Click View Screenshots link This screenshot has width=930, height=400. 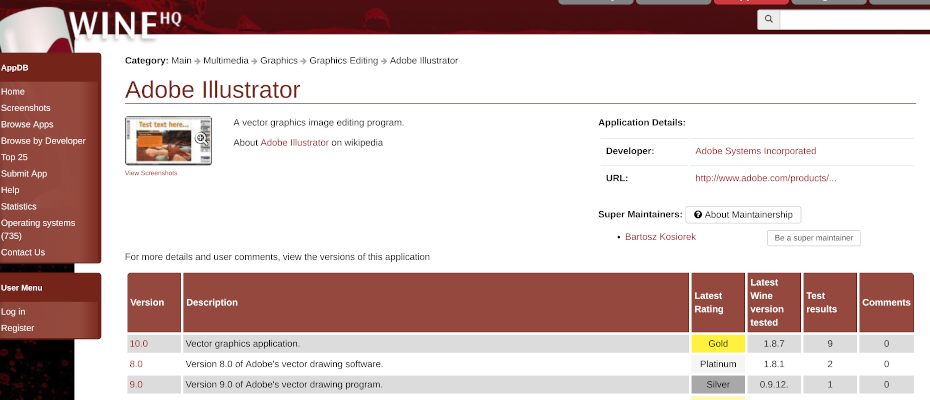151,173
